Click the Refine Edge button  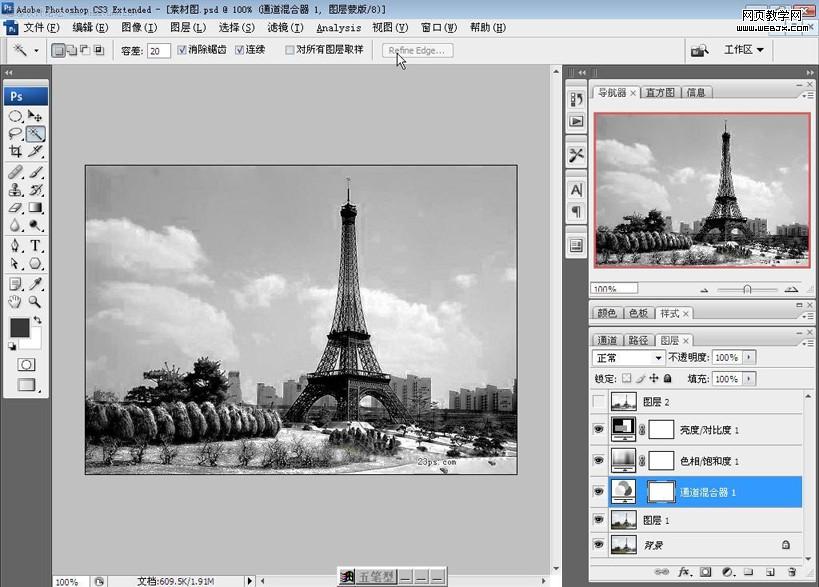(417, 50)
